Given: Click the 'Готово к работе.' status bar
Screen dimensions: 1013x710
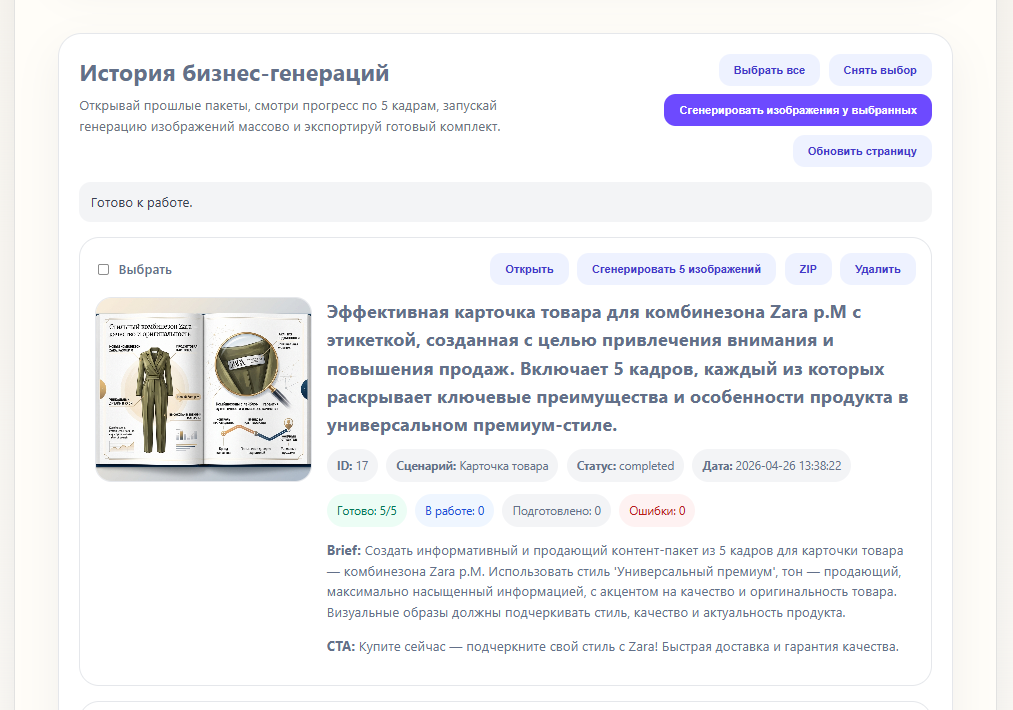Looking at the screenshot, I should [x=505, y=202].
